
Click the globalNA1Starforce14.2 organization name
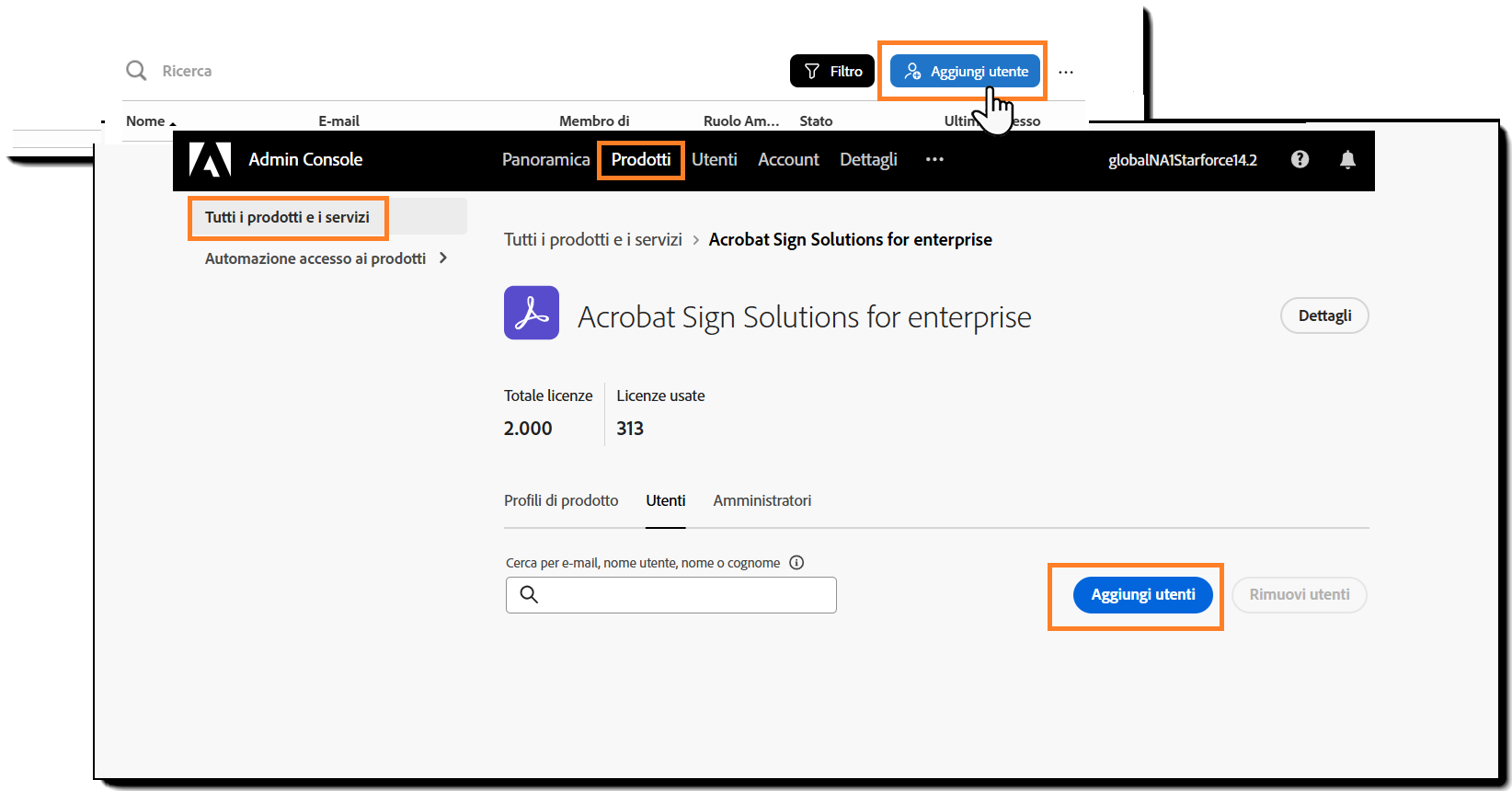coord(1182,160)
